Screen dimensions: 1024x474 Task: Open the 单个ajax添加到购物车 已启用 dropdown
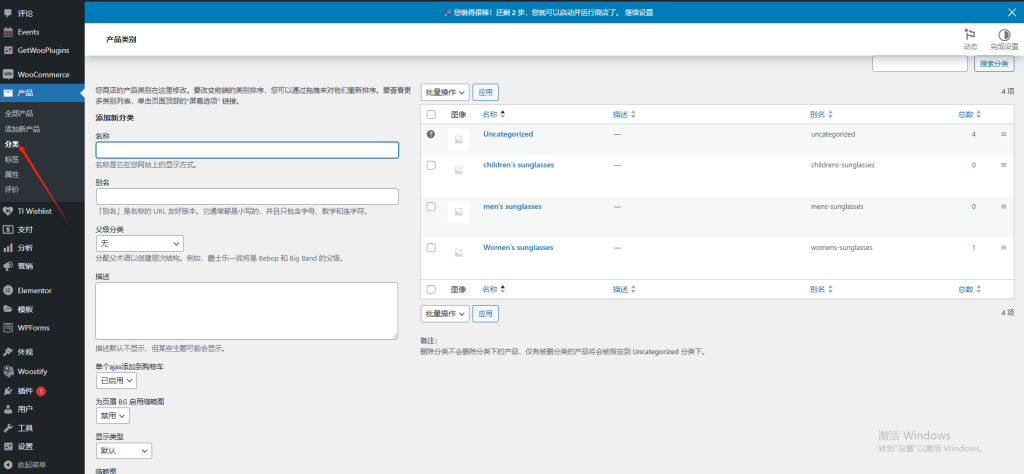click(x=116, y=380)
